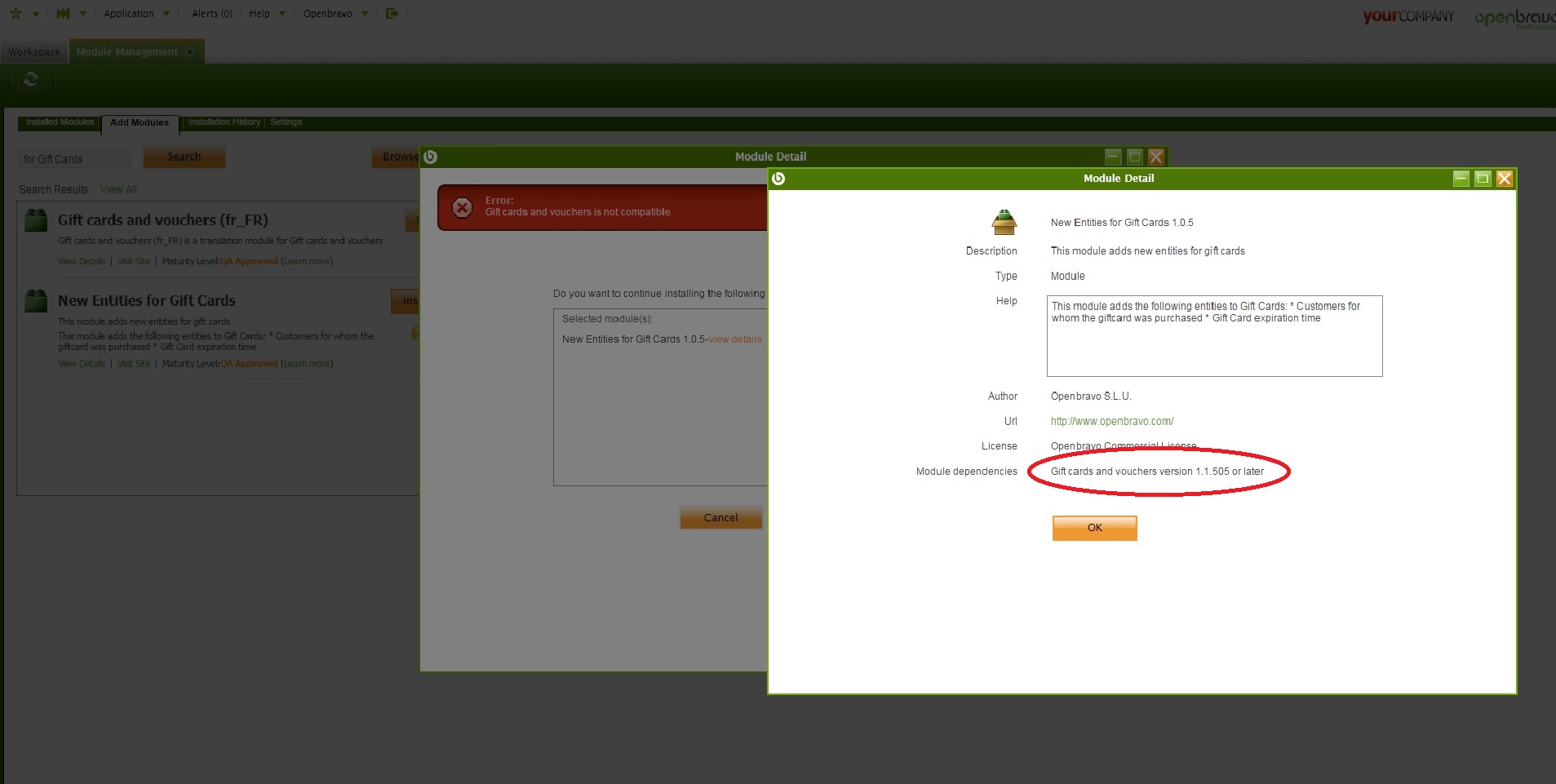Screen dimensions: 1556x784
Task: Close the Module Management tab
Action: [x=190, y=52]
